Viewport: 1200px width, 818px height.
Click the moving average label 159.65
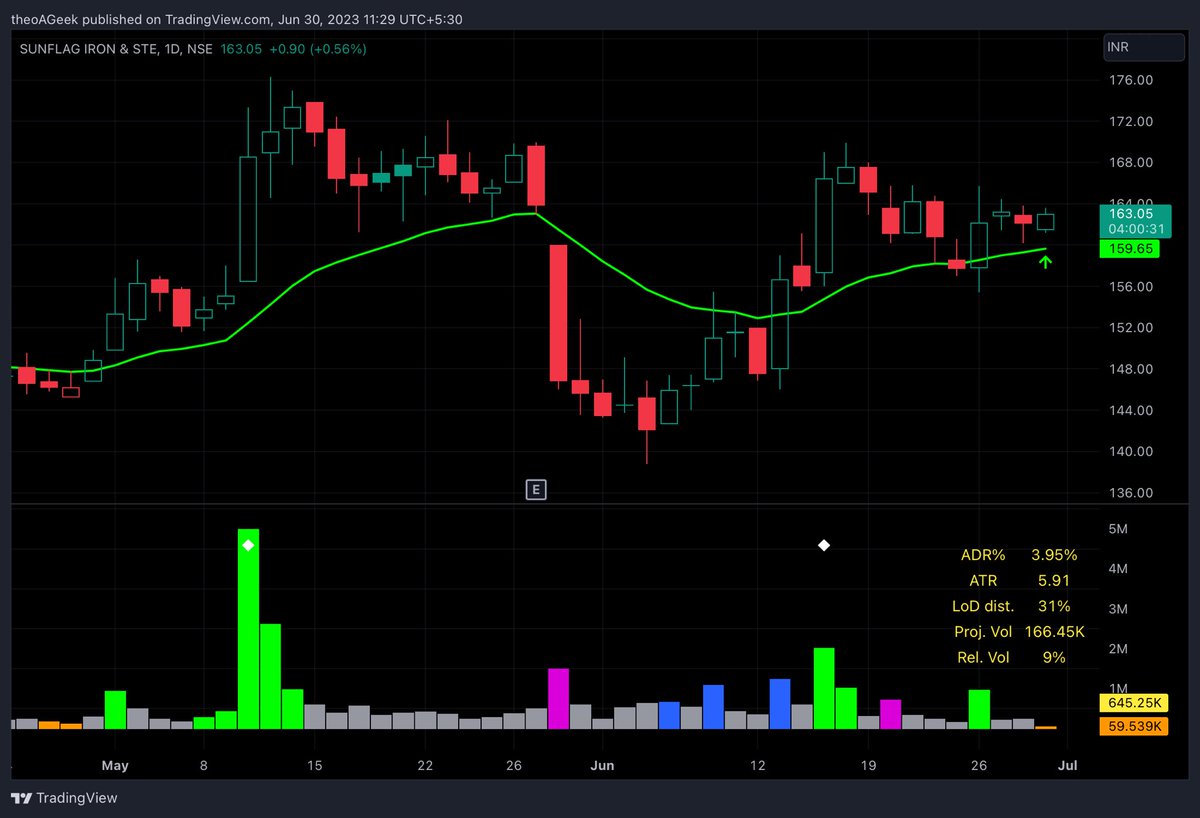pos(1129,248)
